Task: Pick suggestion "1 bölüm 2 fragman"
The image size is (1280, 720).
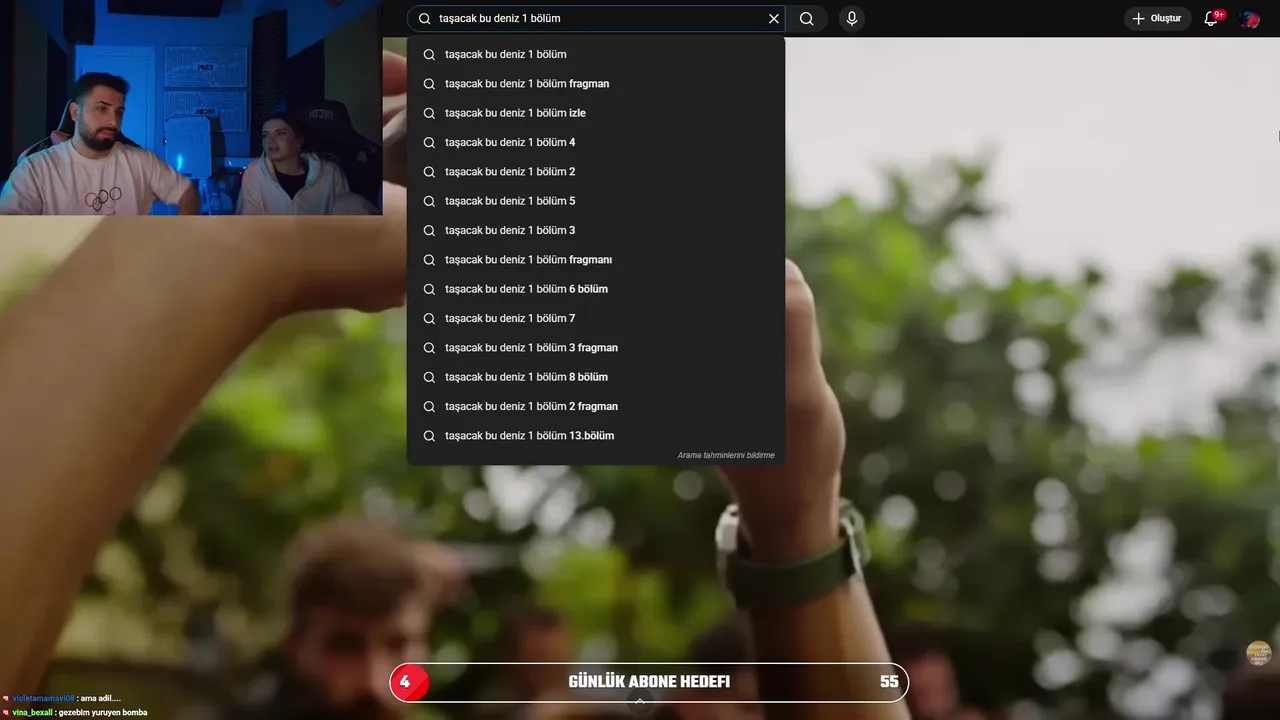Action: coord(596,406)
